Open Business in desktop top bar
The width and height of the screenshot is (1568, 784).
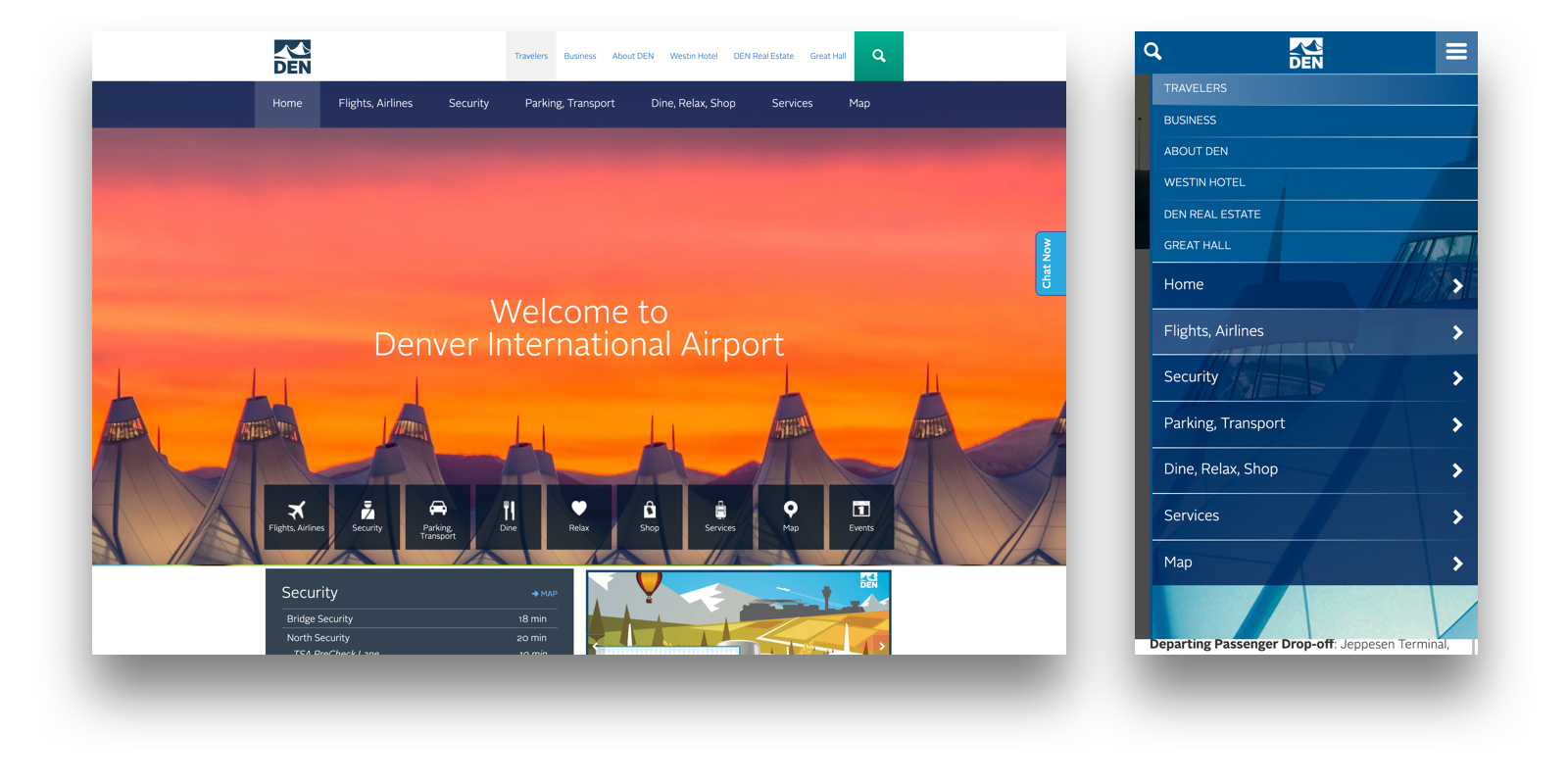(x=580, y=56)
